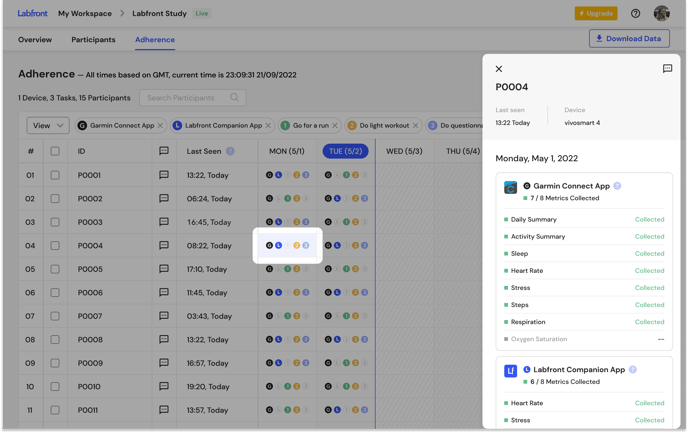
Task: Open the comment icon for P0005
Action: (x=164, y=269)
